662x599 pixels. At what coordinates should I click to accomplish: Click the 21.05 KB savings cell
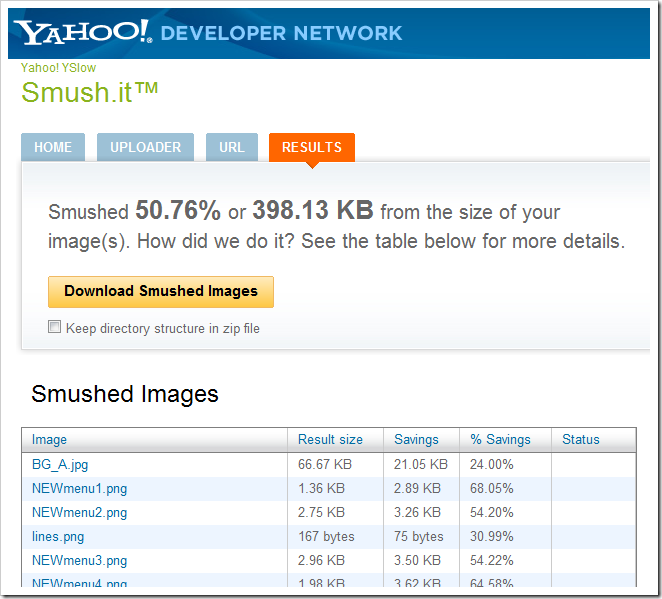(x=421, y=464)
